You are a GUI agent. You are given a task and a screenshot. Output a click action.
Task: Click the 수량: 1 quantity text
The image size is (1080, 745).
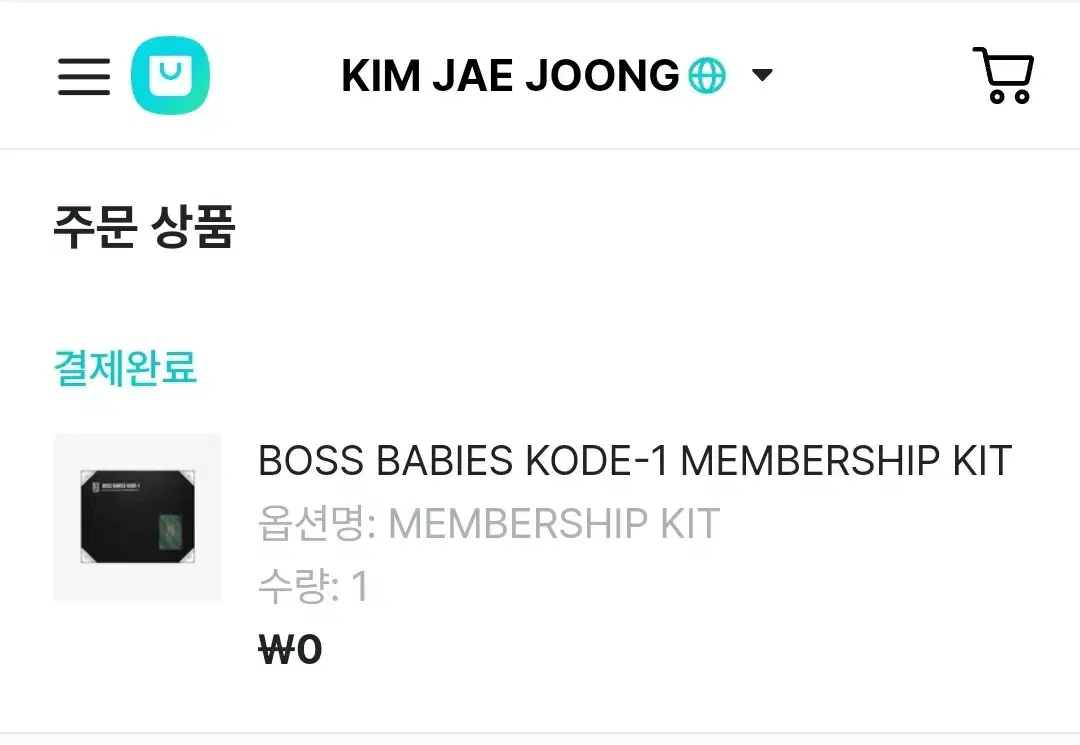[x=313, y=587]
